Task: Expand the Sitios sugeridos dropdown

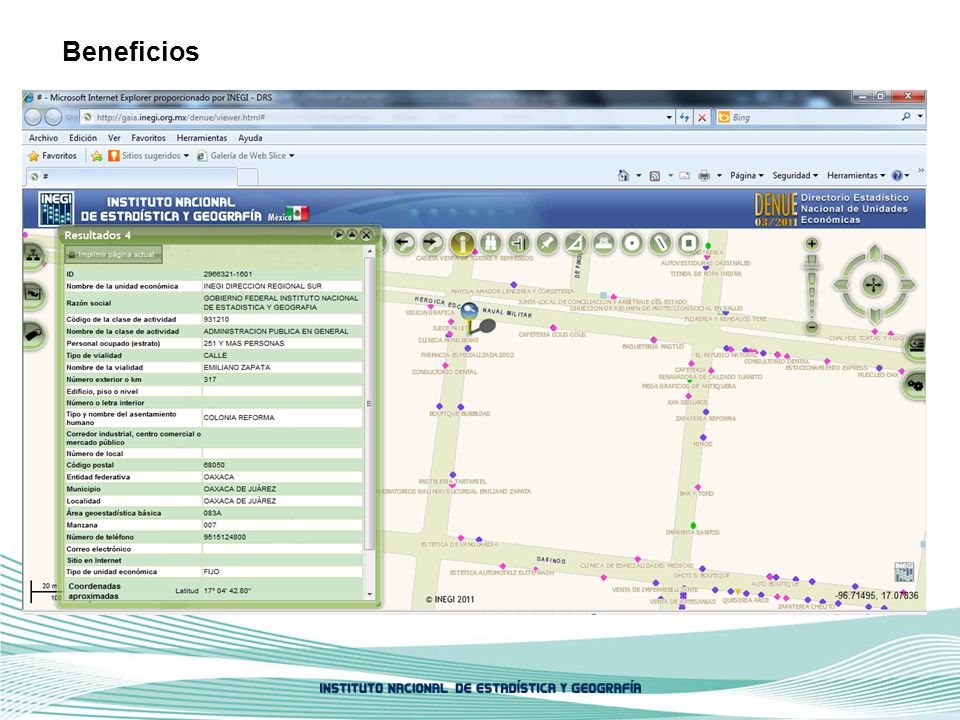Action: [x=186, y=156]
